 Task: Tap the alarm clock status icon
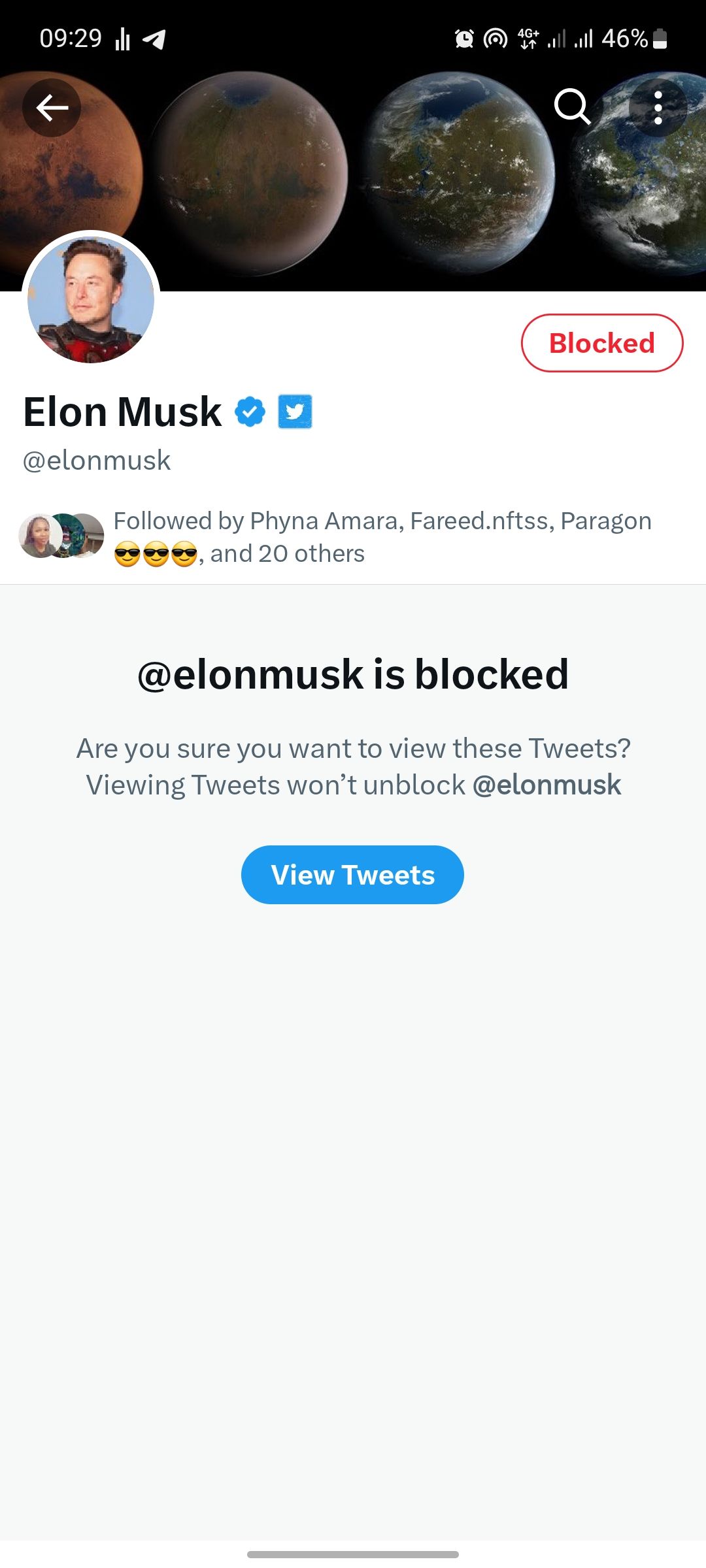(464, 39)
